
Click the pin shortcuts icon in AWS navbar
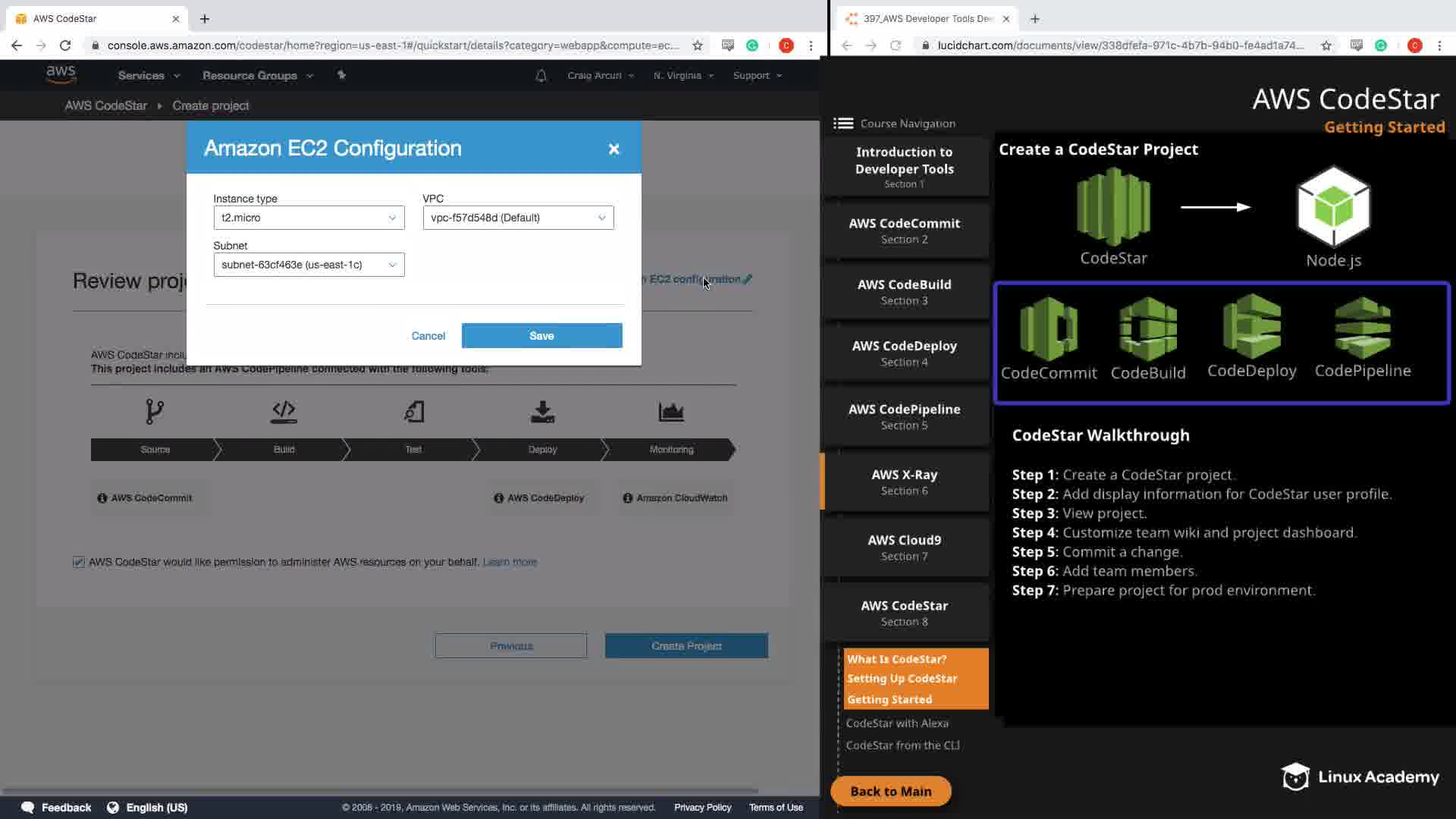click(341, 75)
